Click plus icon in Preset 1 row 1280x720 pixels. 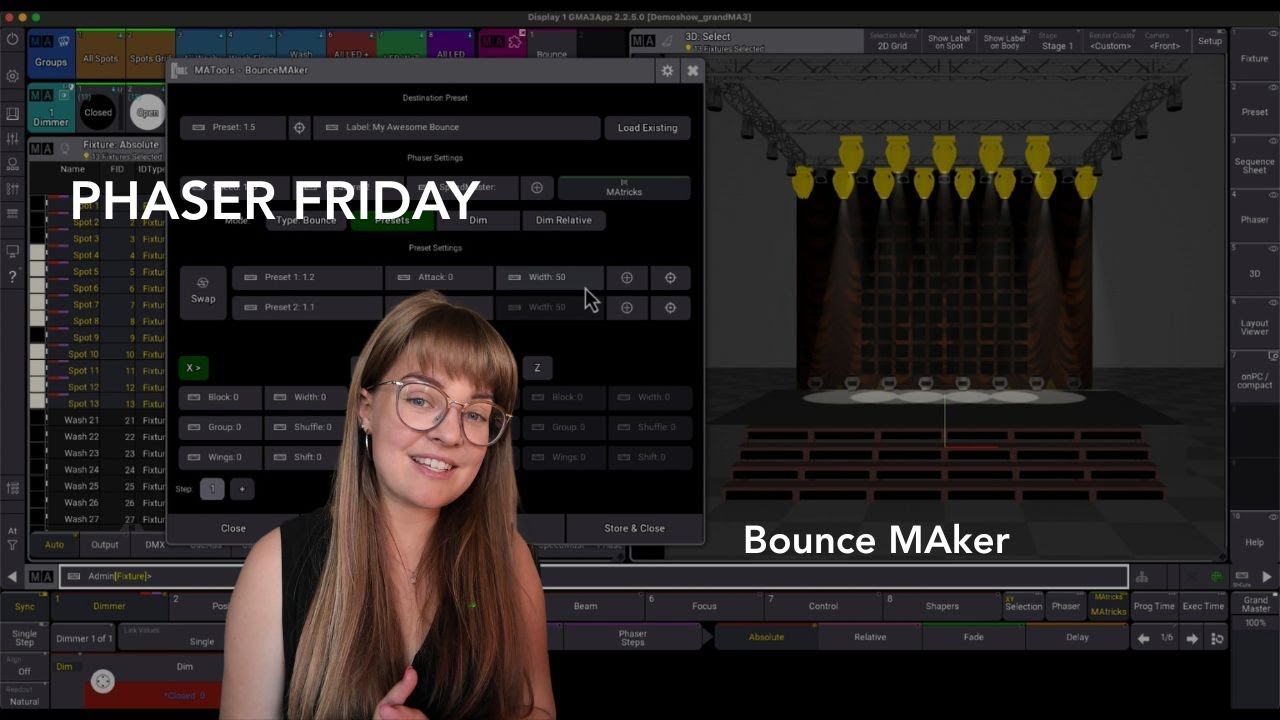(x=627, y=278)
